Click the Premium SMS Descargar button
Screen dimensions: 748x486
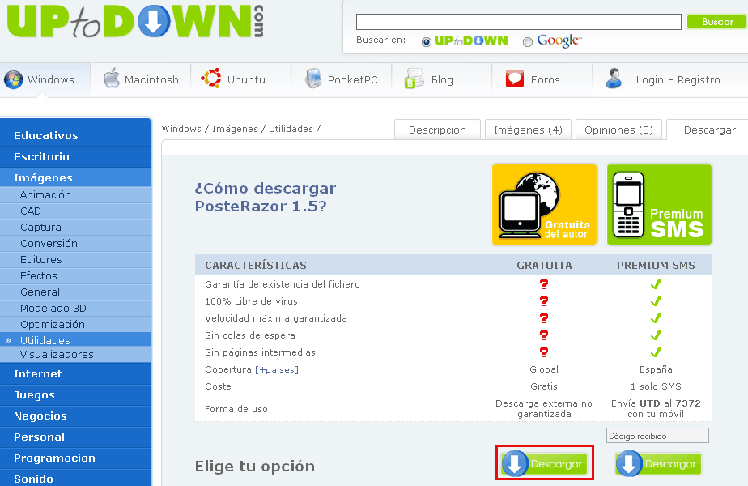click(658, 464)
